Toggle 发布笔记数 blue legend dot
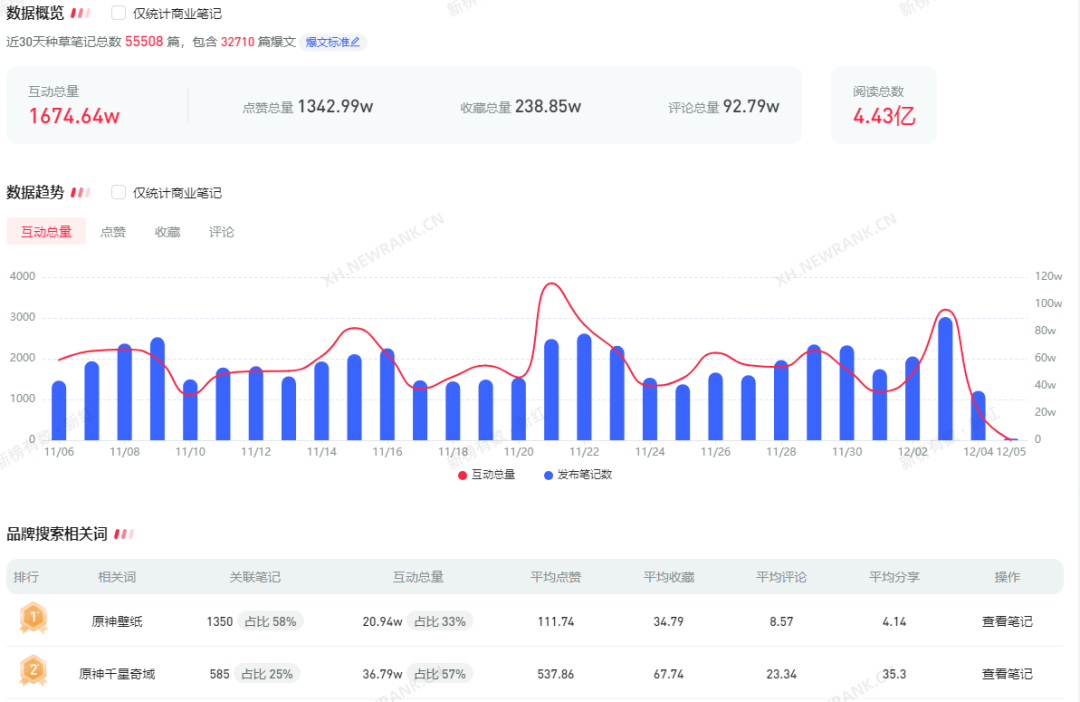The width and height of the screenshot is (1080, 702). [x=548, y=475]
